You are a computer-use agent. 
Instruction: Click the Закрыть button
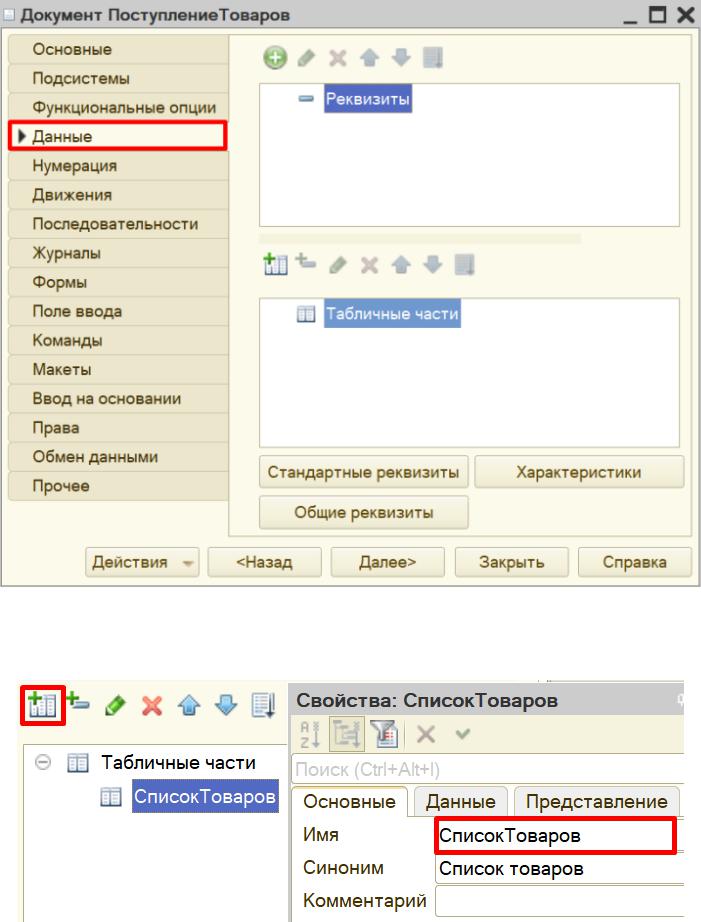pos(512,562)
